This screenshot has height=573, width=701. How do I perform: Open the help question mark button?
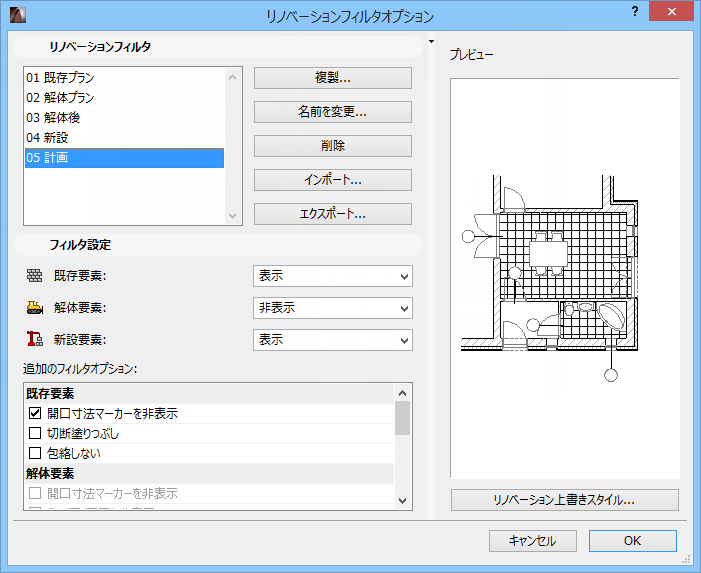click(635, 12)
